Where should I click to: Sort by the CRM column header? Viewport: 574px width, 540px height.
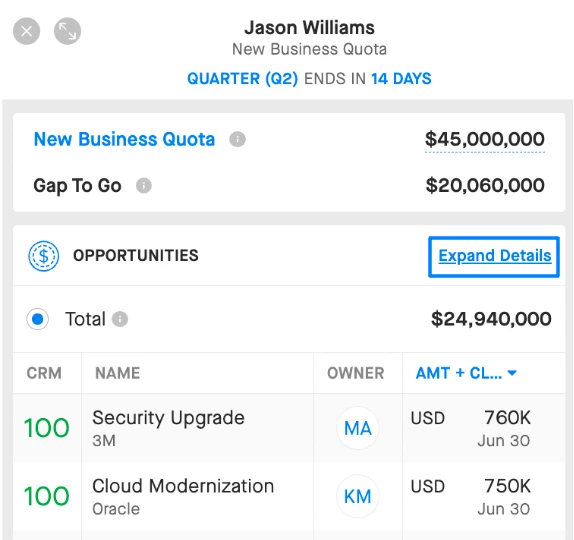tap(44, 373)
